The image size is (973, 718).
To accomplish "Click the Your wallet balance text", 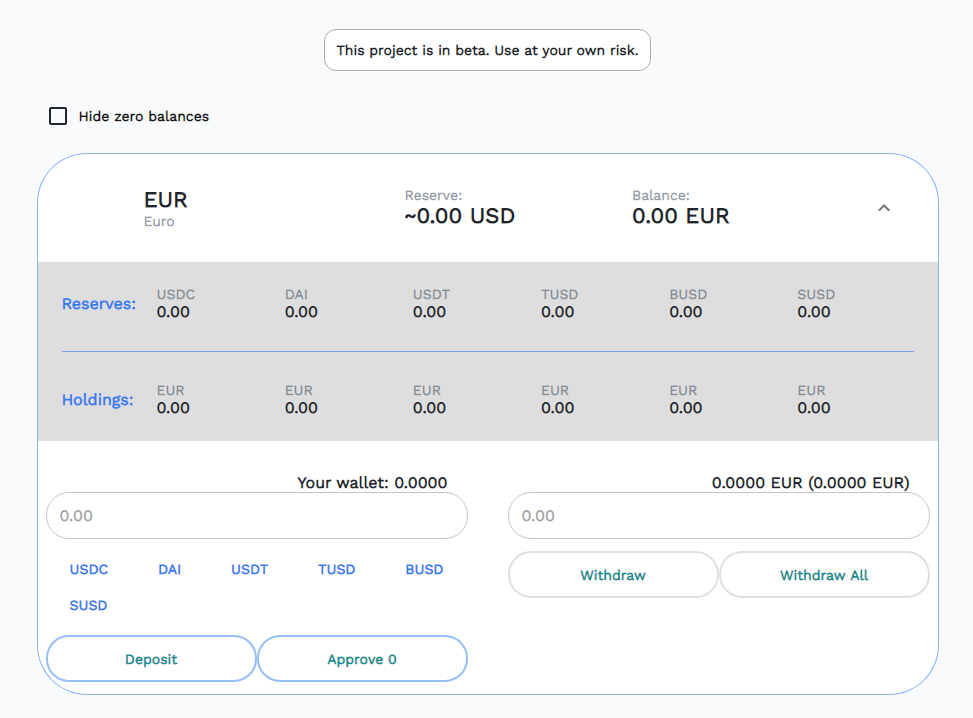I will point(372,483).
